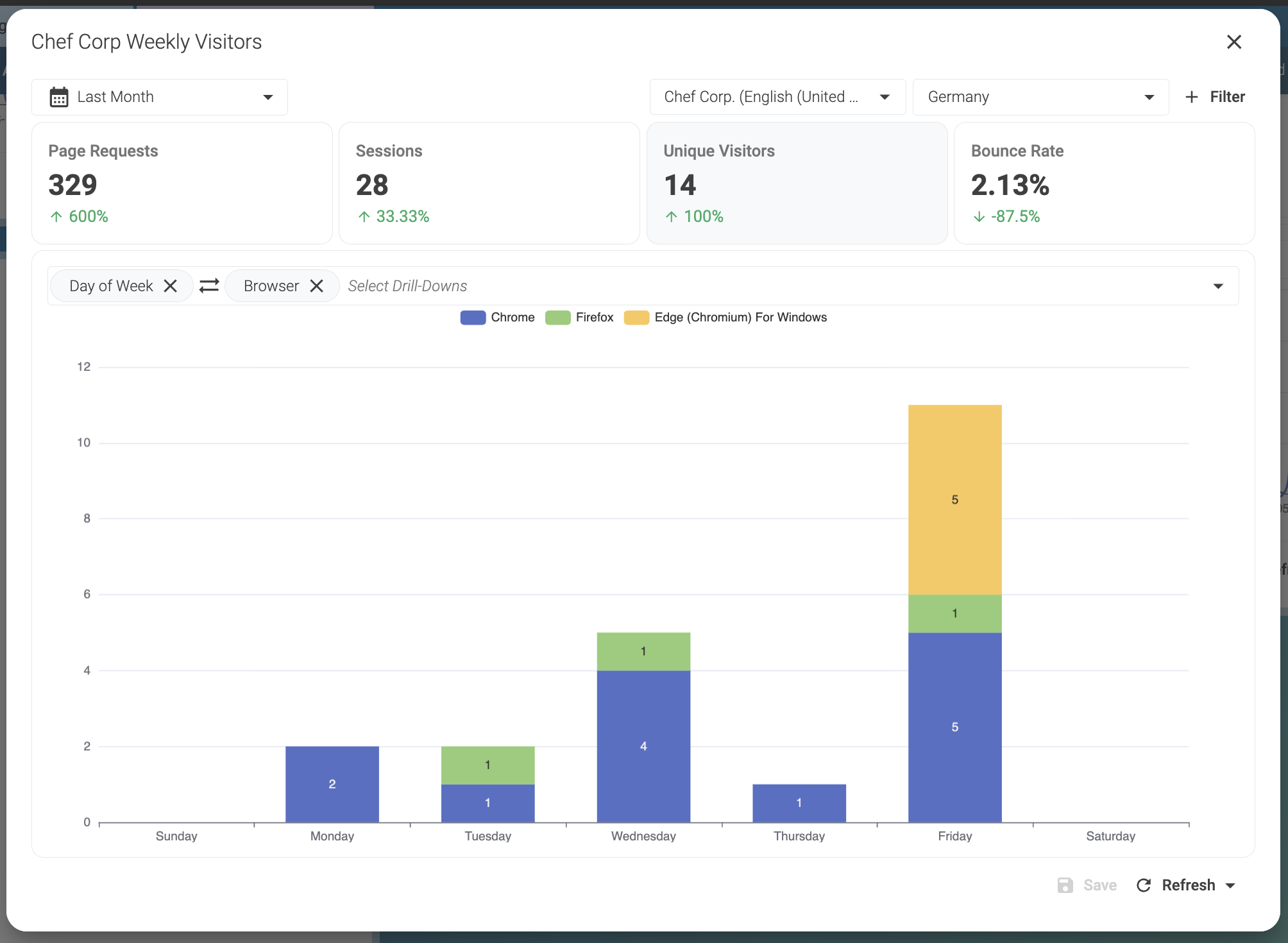Select the Bounce Rate metric card
This screenshot has height=943, width=1288.
pos(1103,183)
